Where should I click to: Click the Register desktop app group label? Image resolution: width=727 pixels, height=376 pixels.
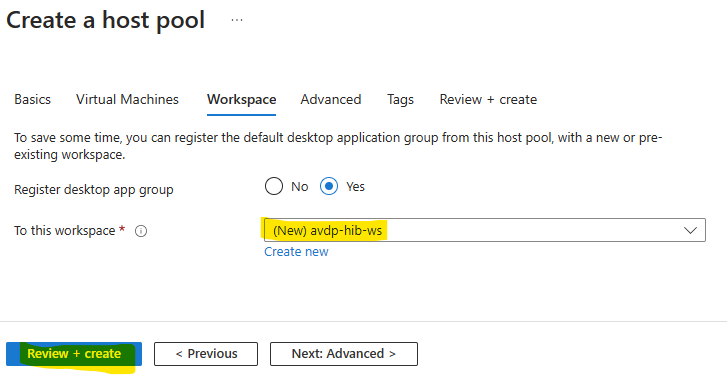pos(94,190)
